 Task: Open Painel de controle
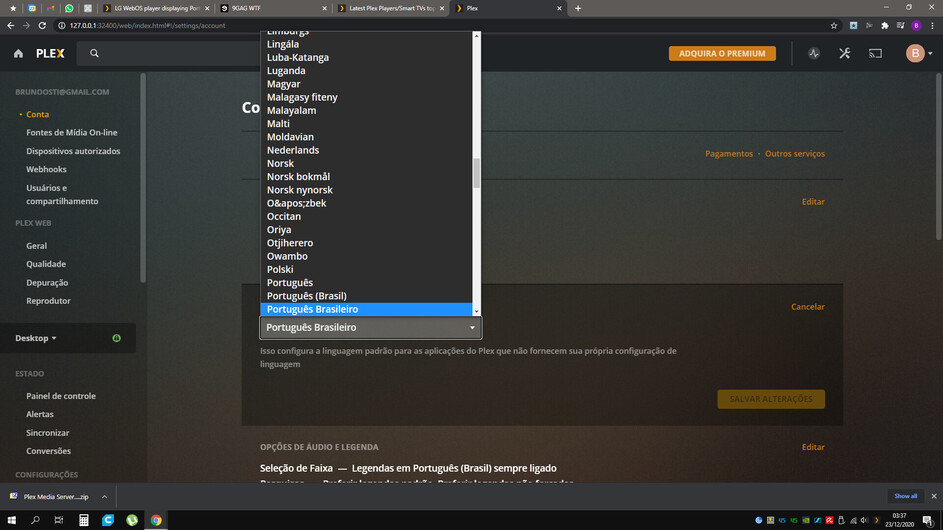pos(61,396)
